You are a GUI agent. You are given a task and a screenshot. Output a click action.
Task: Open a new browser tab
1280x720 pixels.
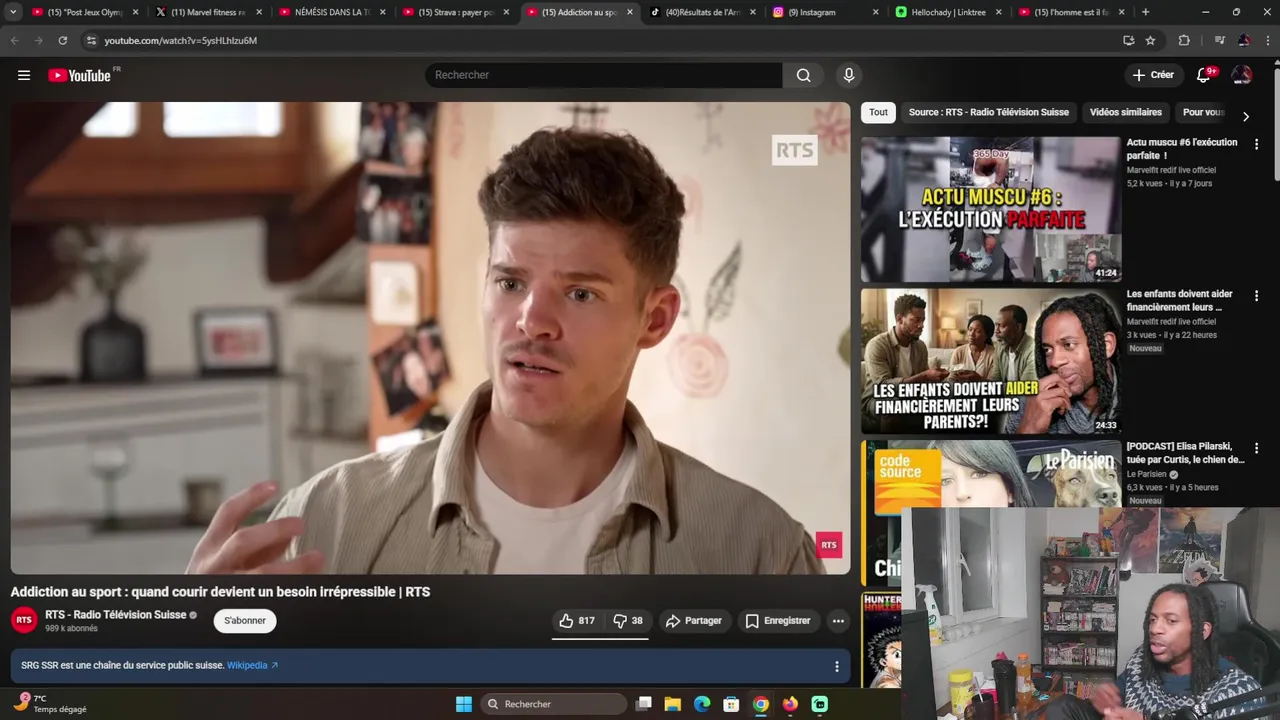pos(1145,12)
